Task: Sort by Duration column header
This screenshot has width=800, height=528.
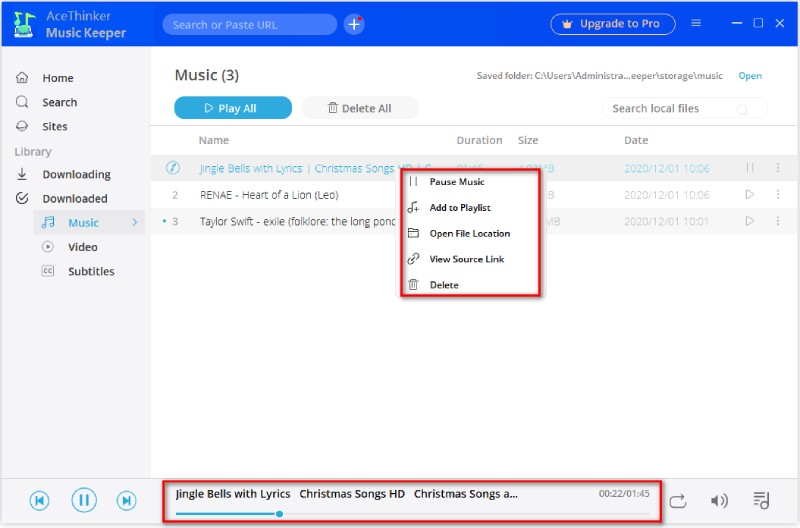Action: point(479,140)
